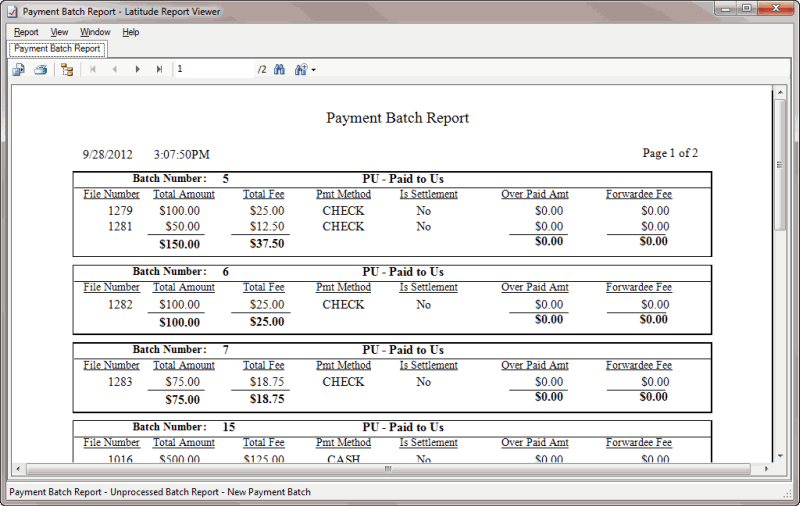This screenshot has width=800, height=506.
Task: Open the Window menu
Action: tap(95, 32)
